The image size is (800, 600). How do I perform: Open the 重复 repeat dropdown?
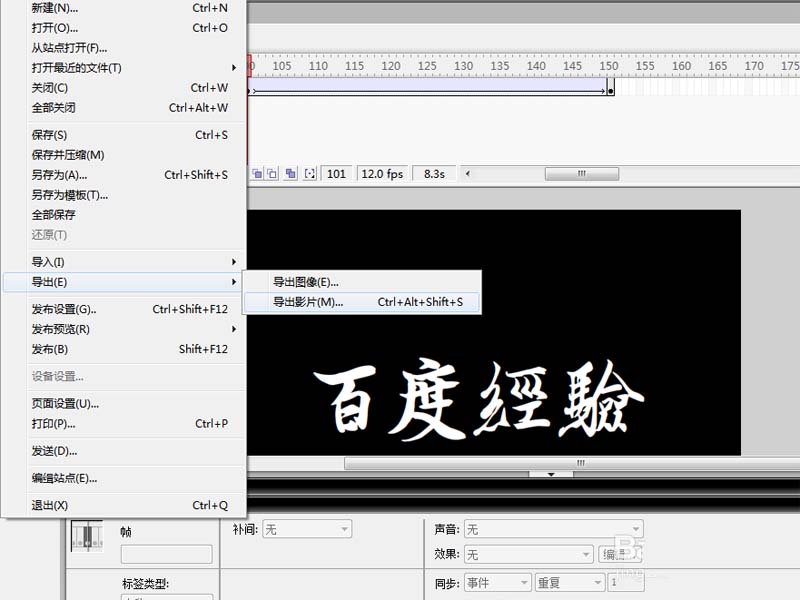pyautogui.click(x=569, y=582)
